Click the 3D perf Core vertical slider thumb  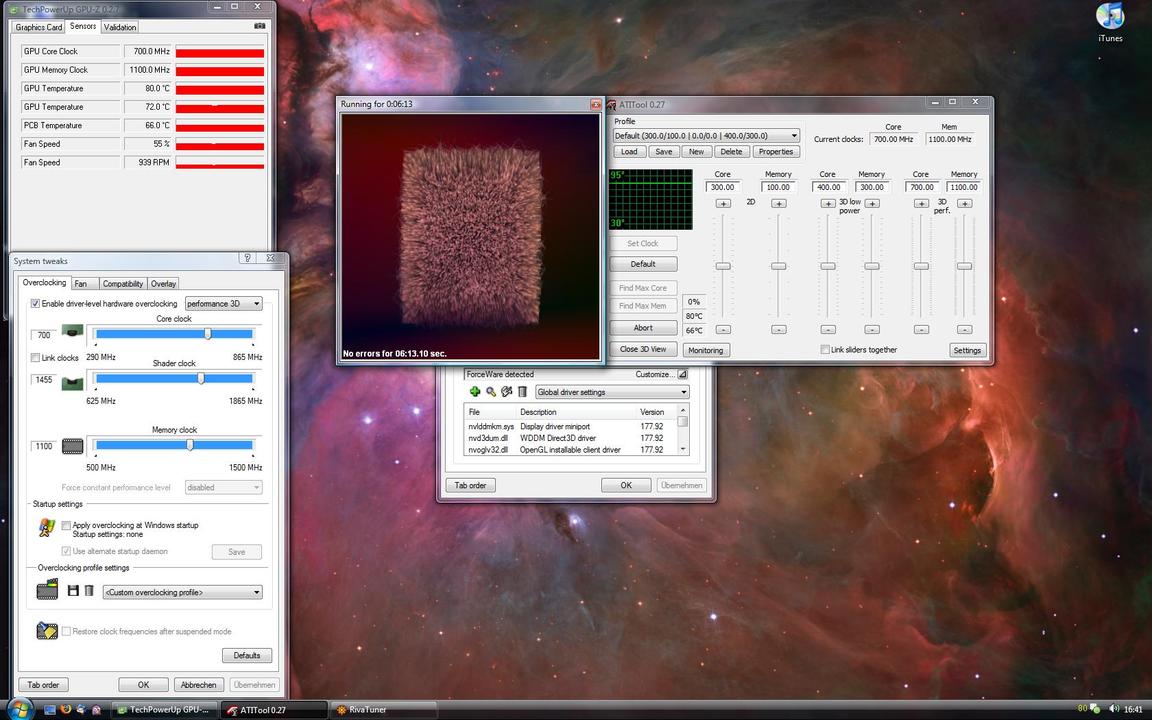pyautogui.click(x=921, y=266)
